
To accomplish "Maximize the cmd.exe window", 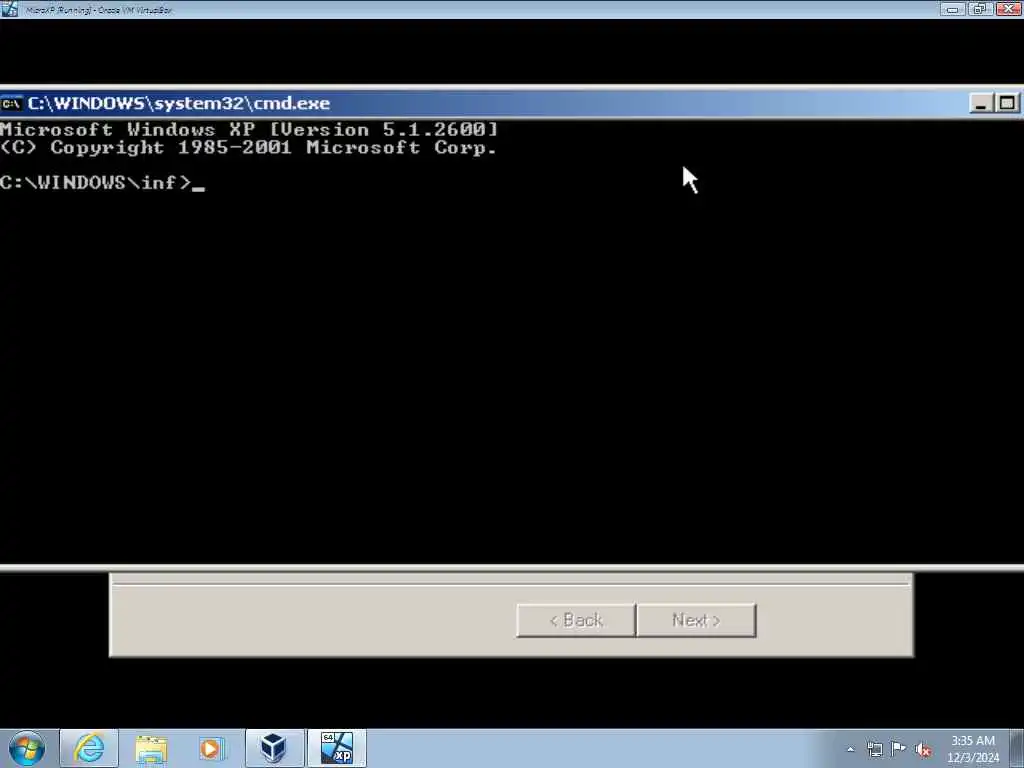I will 1008,103.
